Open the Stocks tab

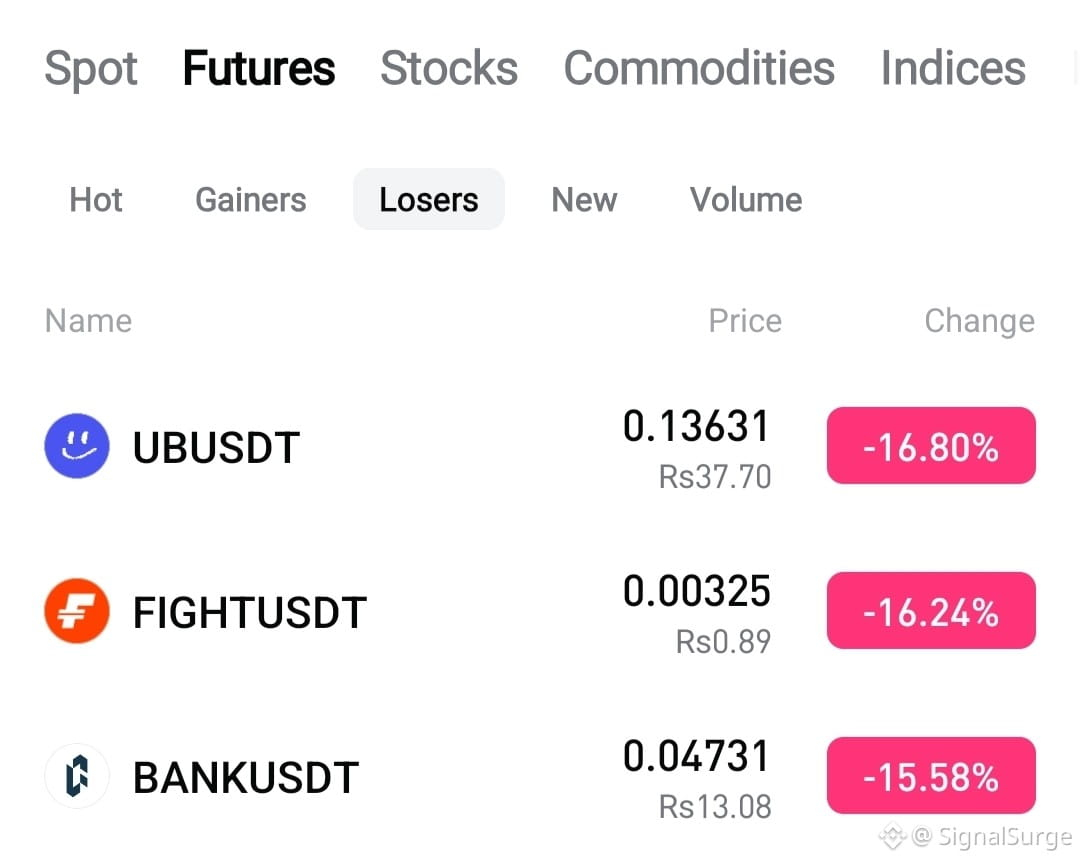449,68
